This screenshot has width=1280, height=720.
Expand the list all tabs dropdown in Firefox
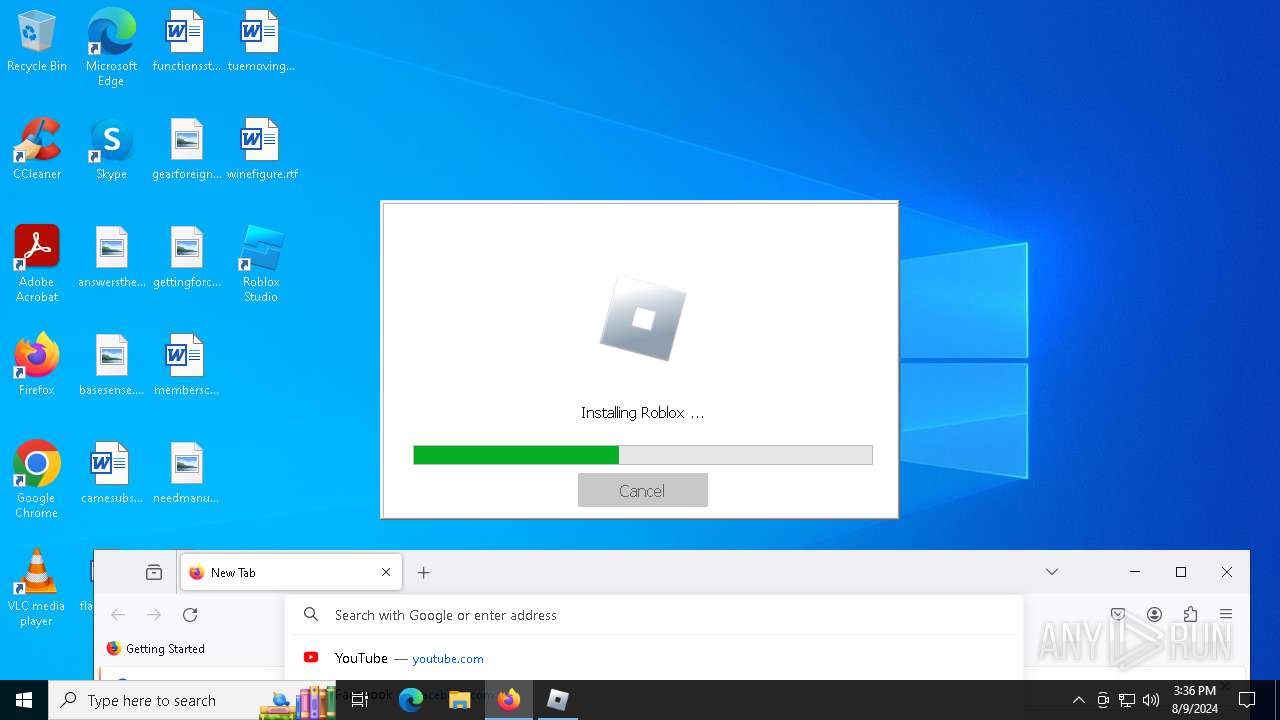point(1052,572)
